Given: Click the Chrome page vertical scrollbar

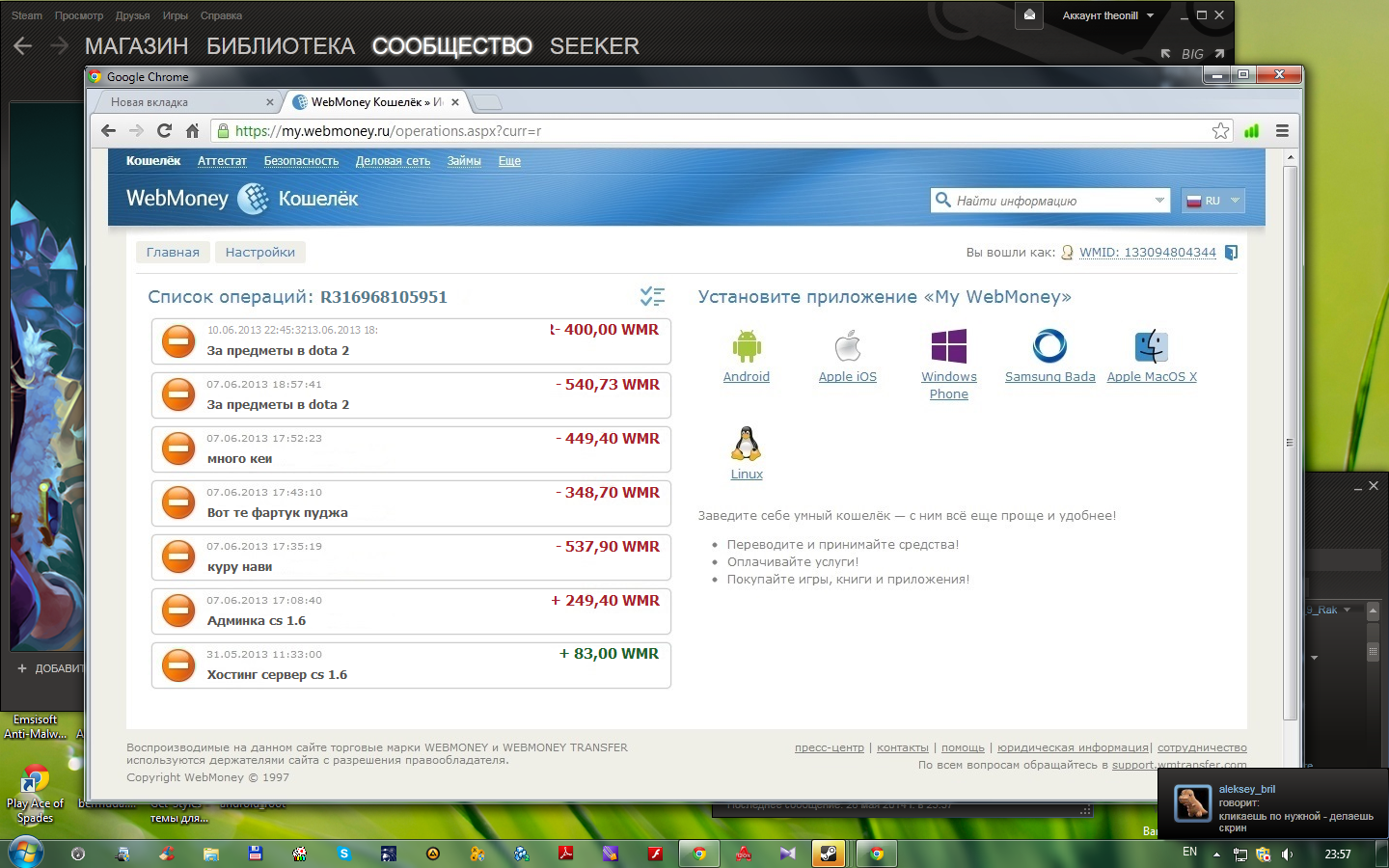Looking at the screenshot, I should click(x=1291, y=444).
